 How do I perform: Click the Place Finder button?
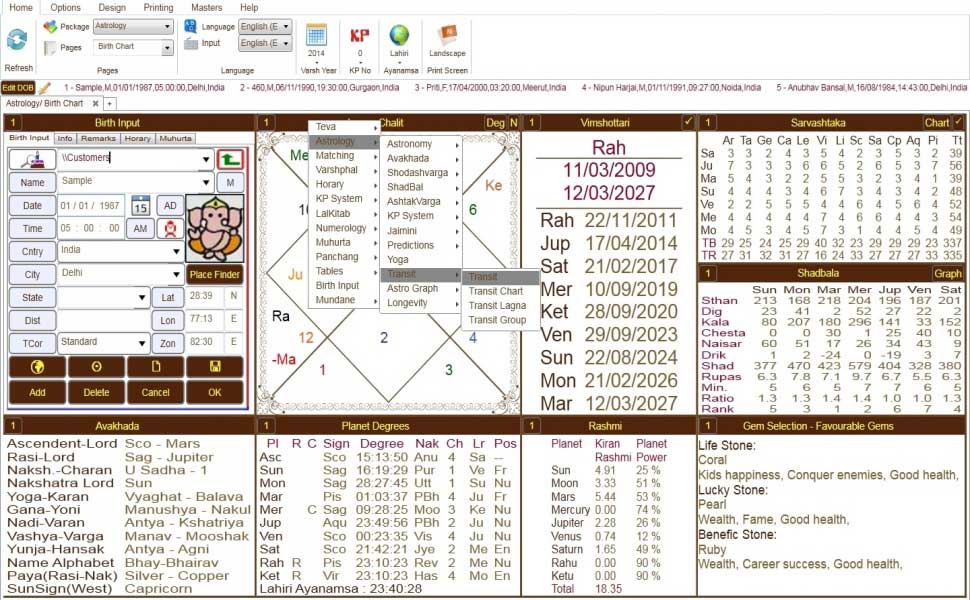tap(215, 275)
